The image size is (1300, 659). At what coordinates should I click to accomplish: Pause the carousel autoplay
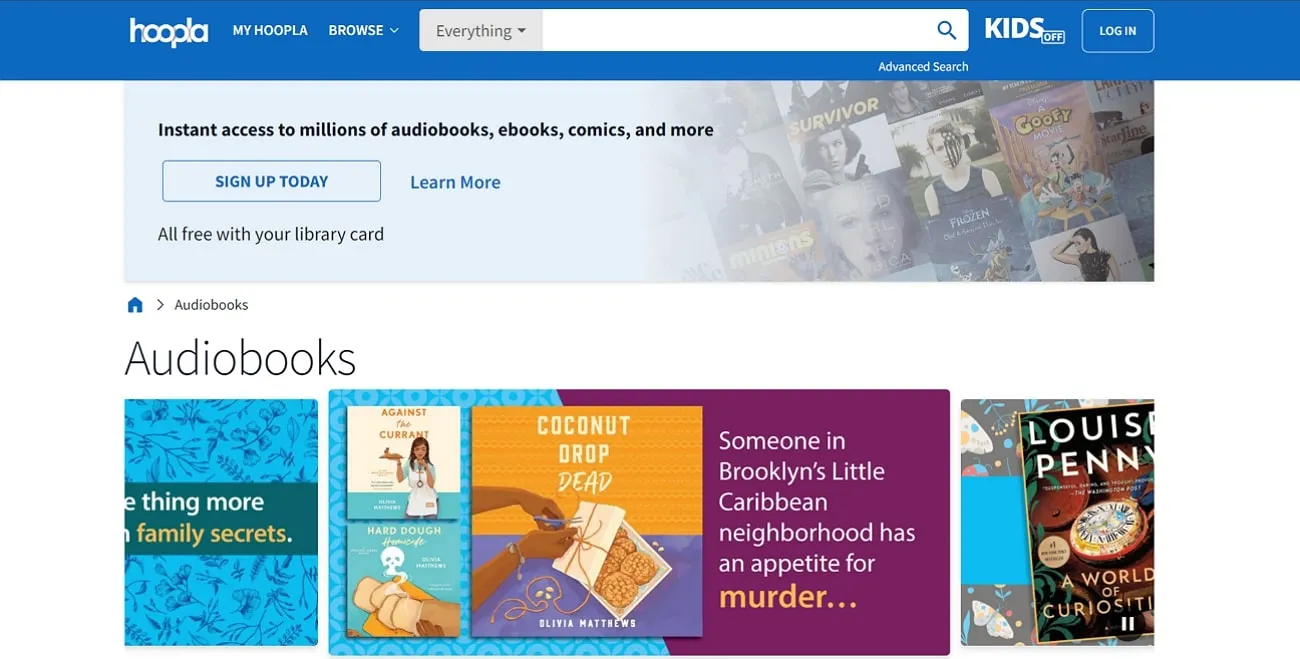[1127, 623]
